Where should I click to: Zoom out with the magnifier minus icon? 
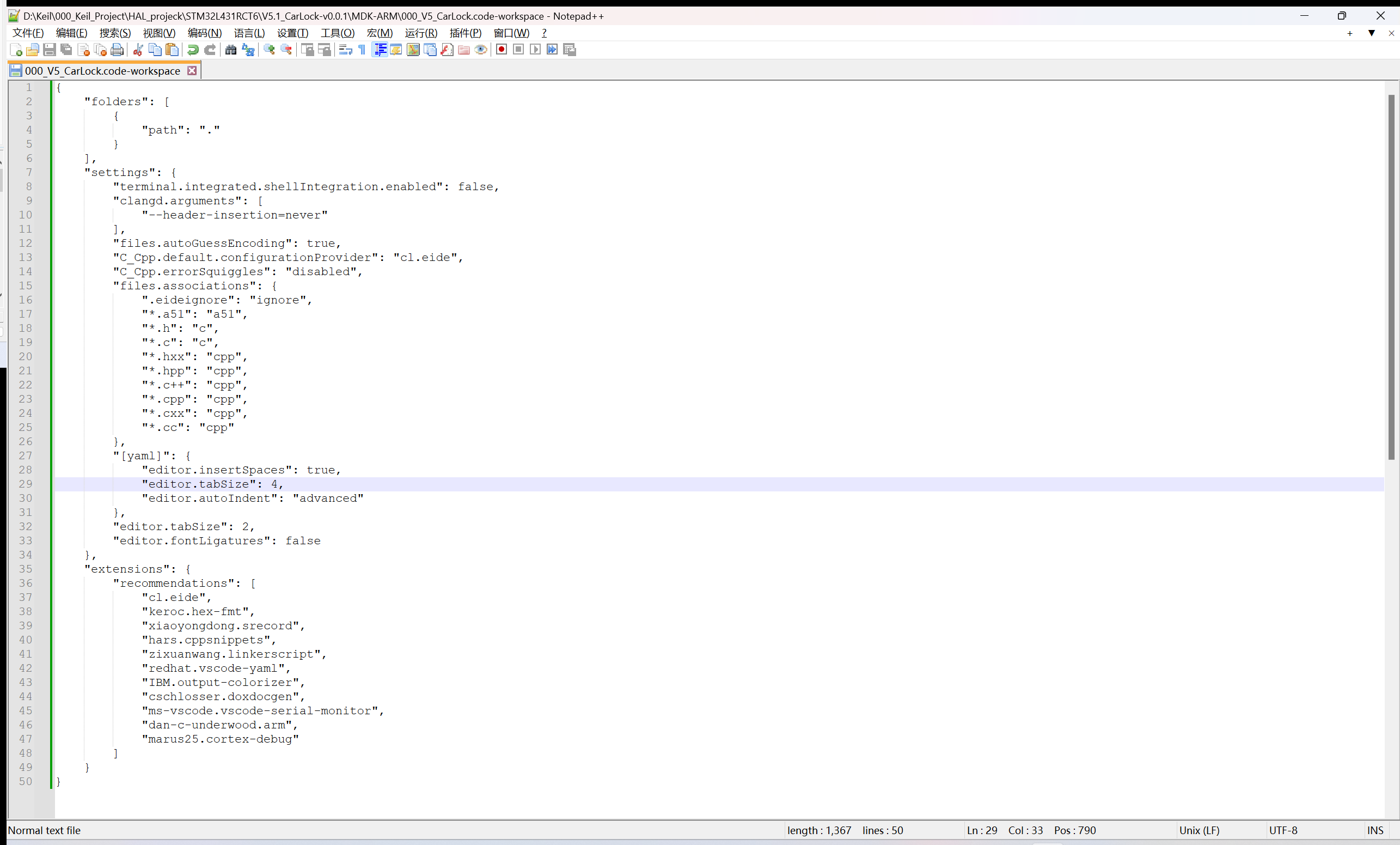tap(286, 50)
